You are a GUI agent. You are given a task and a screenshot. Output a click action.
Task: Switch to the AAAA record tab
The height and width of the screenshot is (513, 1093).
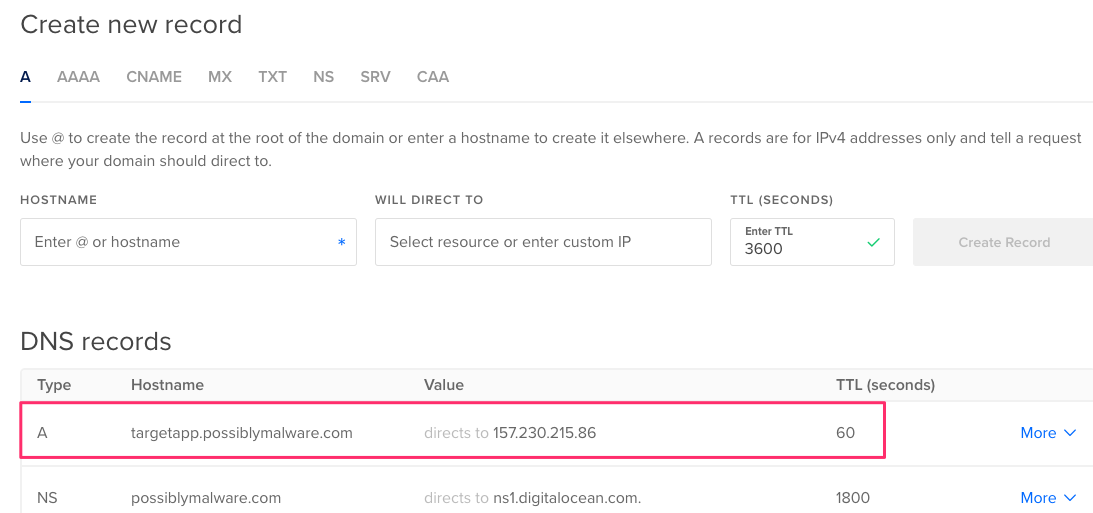point(78,77)
